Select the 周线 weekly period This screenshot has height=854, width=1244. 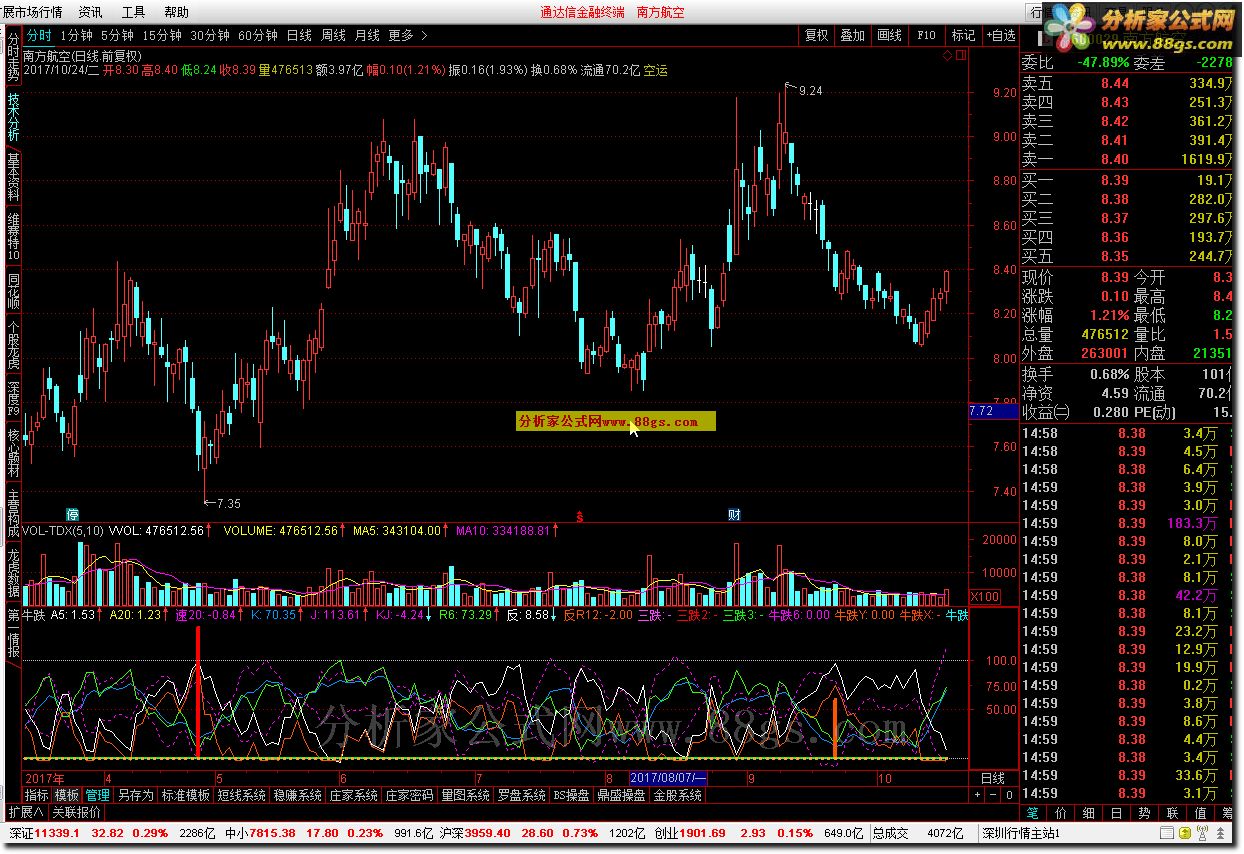[x=333, y=35]
